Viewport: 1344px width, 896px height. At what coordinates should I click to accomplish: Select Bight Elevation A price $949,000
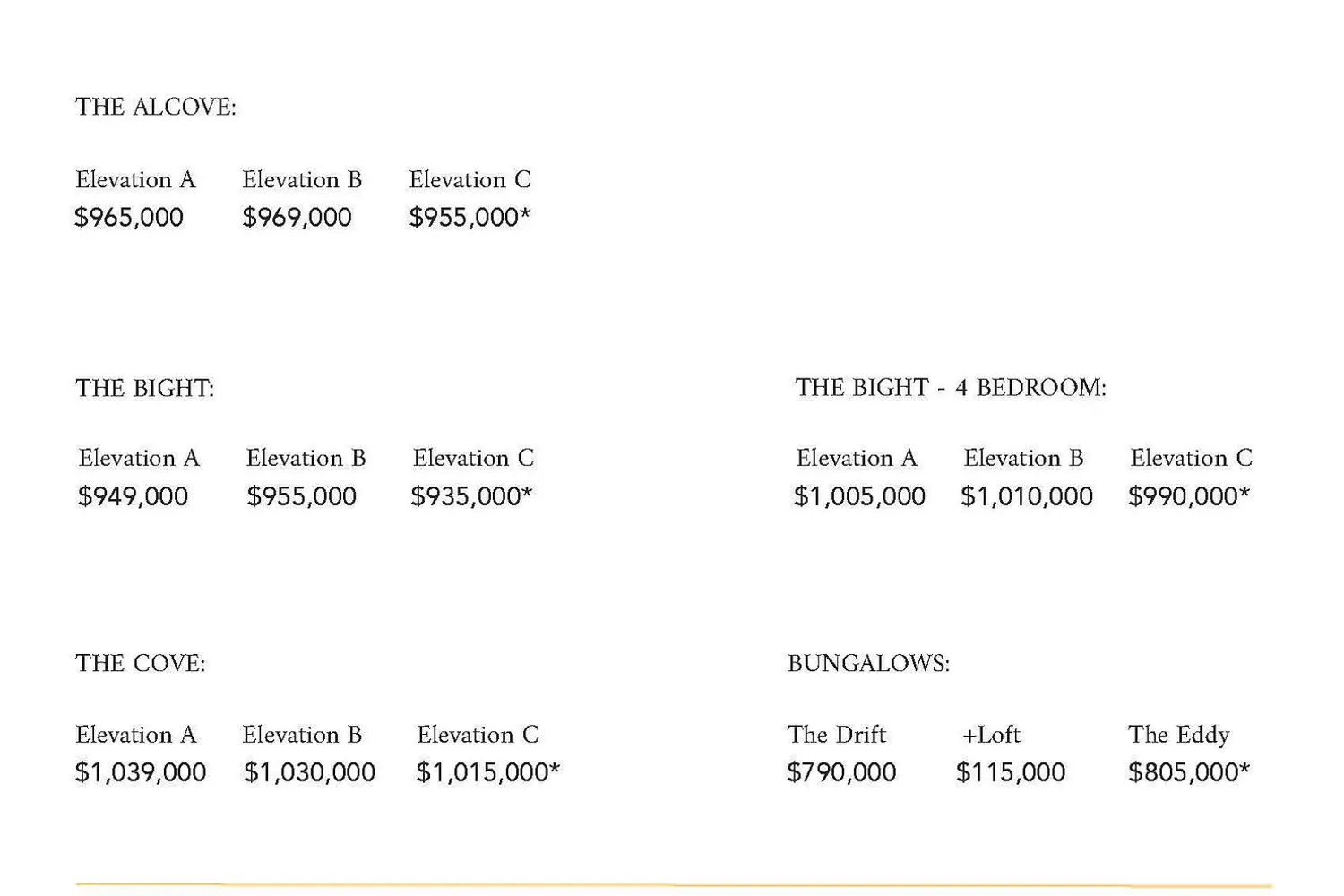[x=133, y=496]
